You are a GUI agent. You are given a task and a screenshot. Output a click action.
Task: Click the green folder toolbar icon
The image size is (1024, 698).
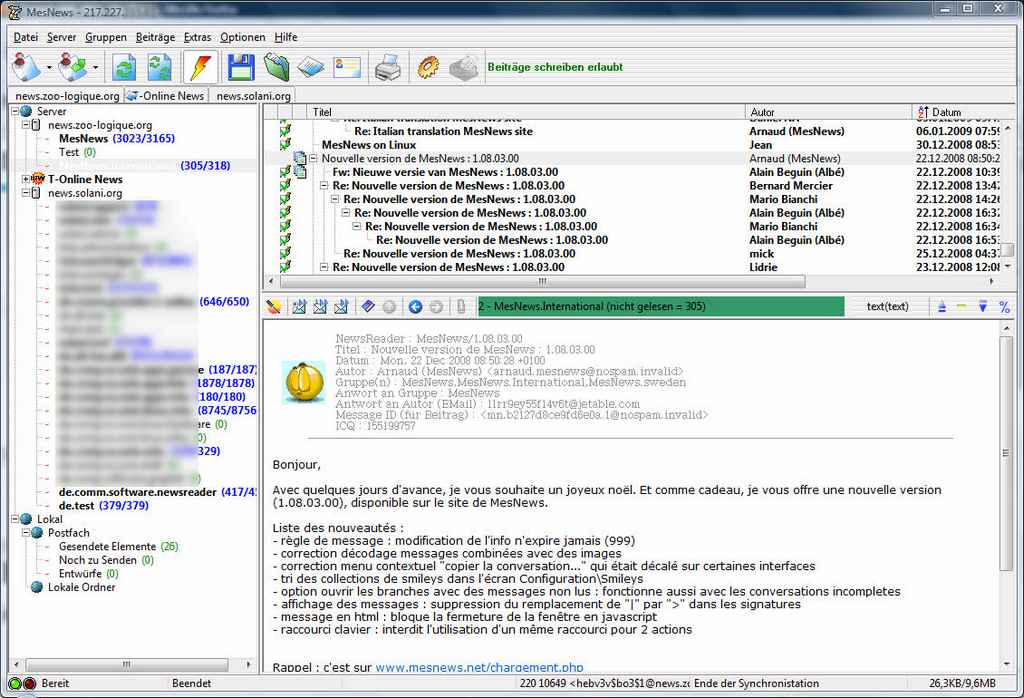point(276,67)
